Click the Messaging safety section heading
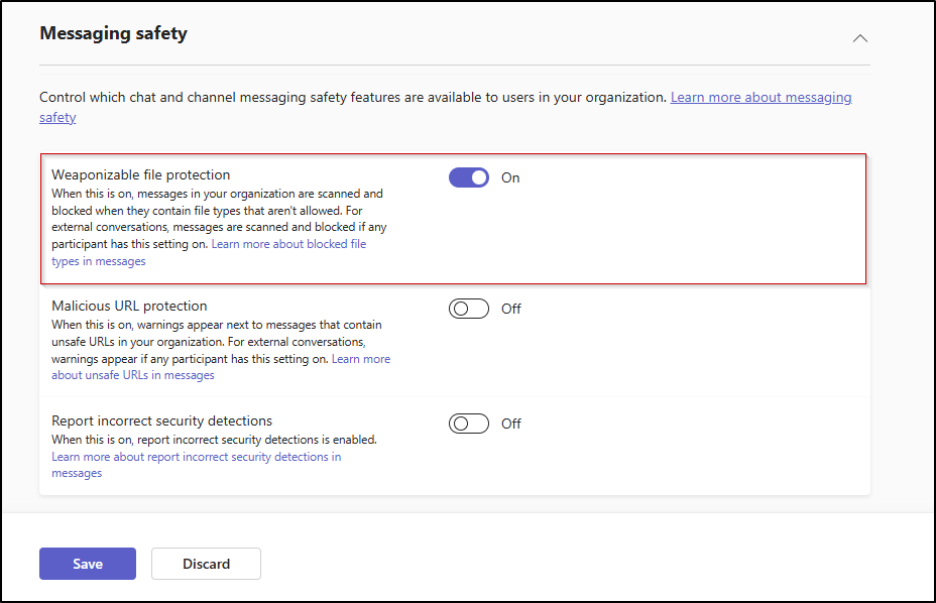 113,33
